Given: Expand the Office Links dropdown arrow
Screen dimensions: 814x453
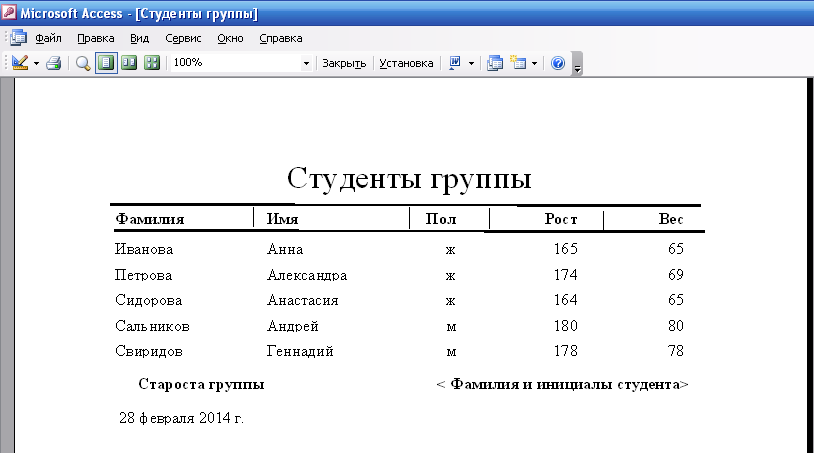Looking at the screenshot, I should [x=471, y=63].
